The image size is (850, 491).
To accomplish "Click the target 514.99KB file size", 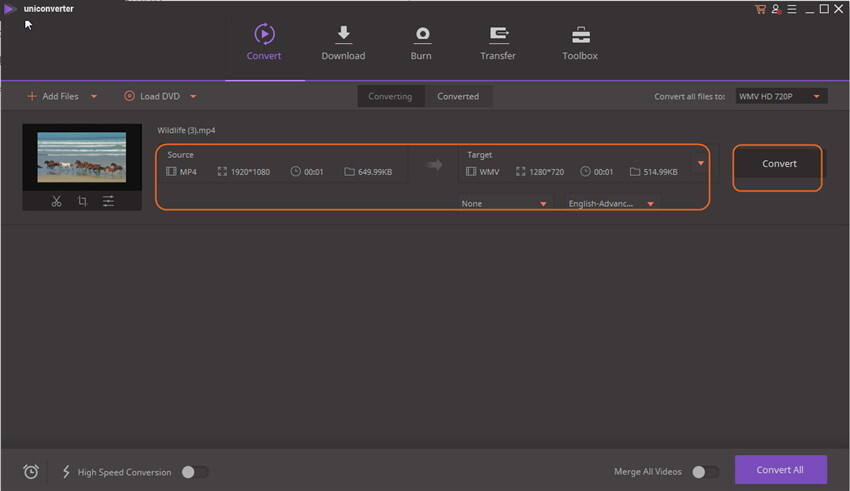I will point(660,172).
